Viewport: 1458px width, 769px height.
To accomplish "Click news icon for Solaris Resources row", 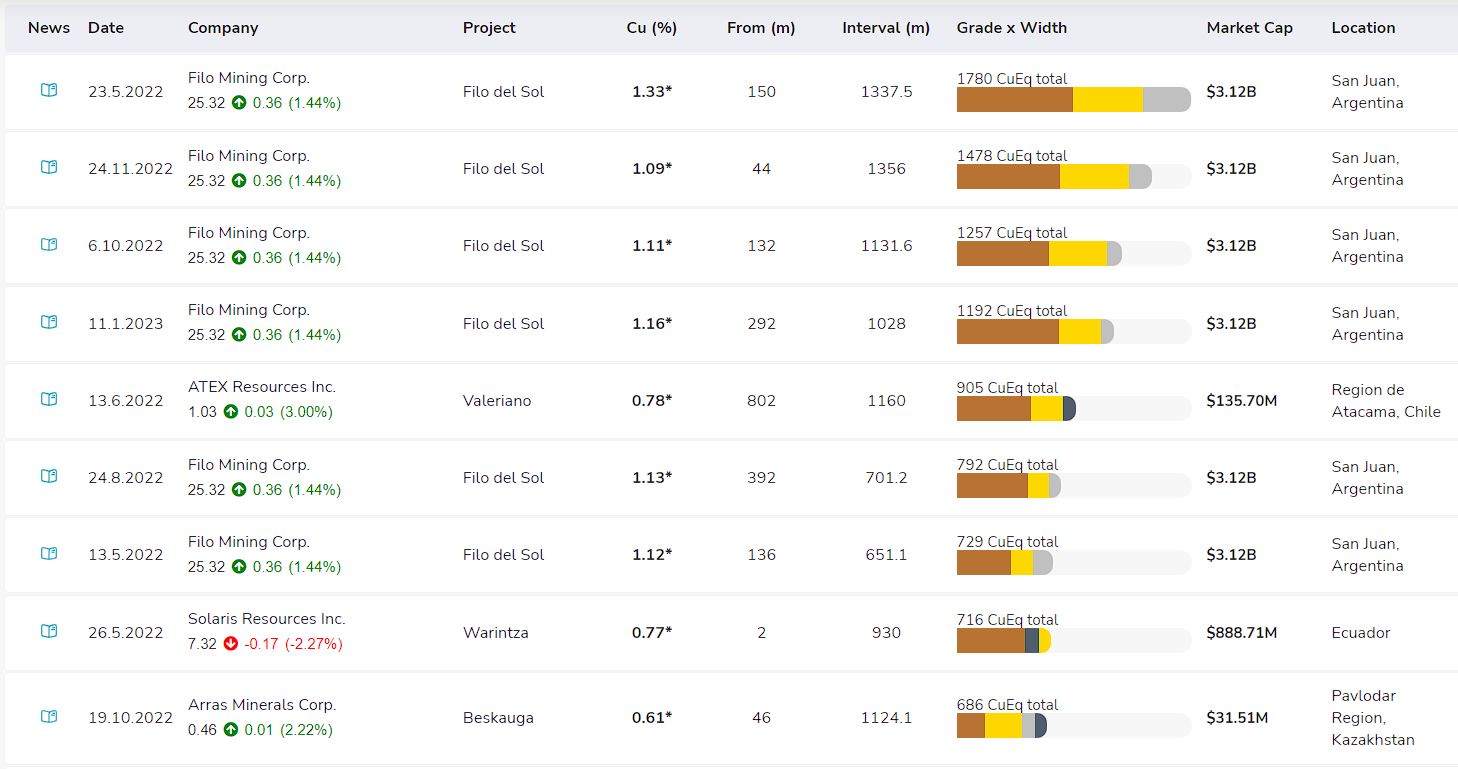I will 49,631.
